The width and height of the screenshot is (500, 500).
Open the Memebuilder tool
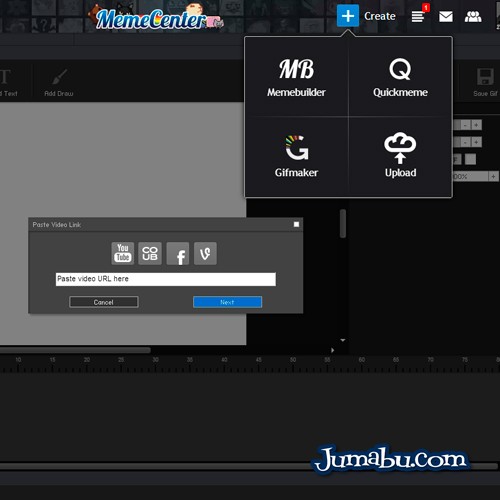tap(296, 78)
